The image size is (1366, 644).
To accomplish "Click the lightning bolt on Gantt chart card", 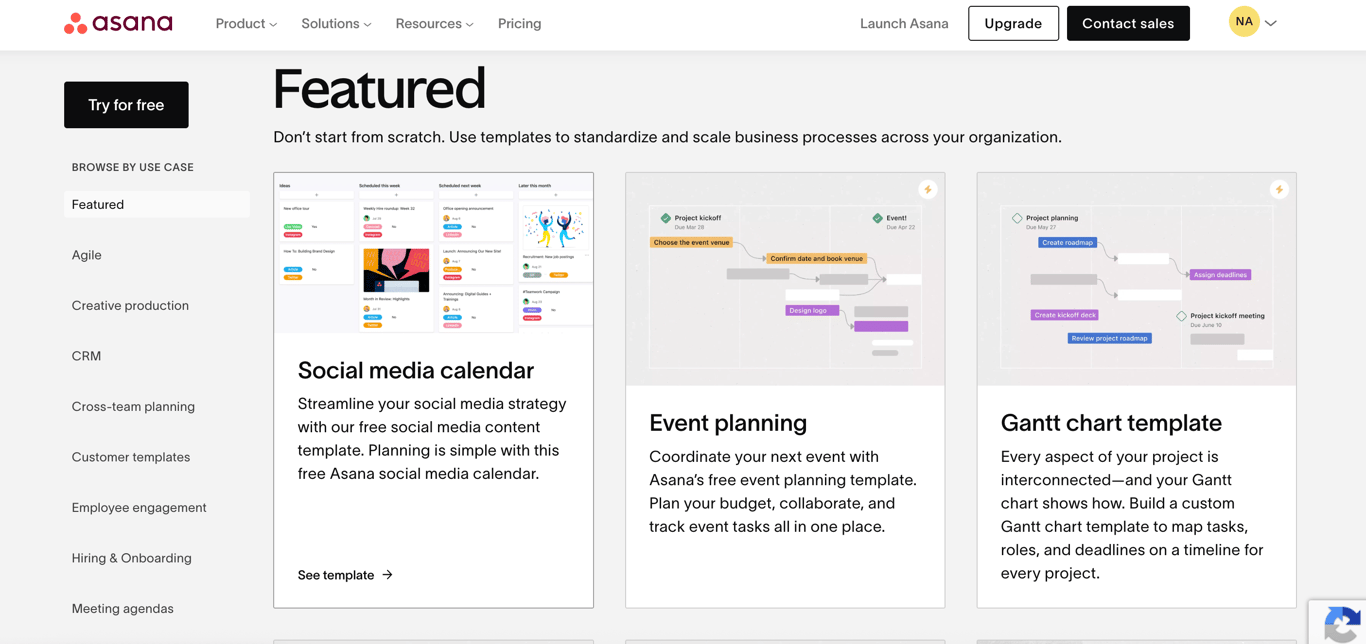I will [x=1280, y=188].
